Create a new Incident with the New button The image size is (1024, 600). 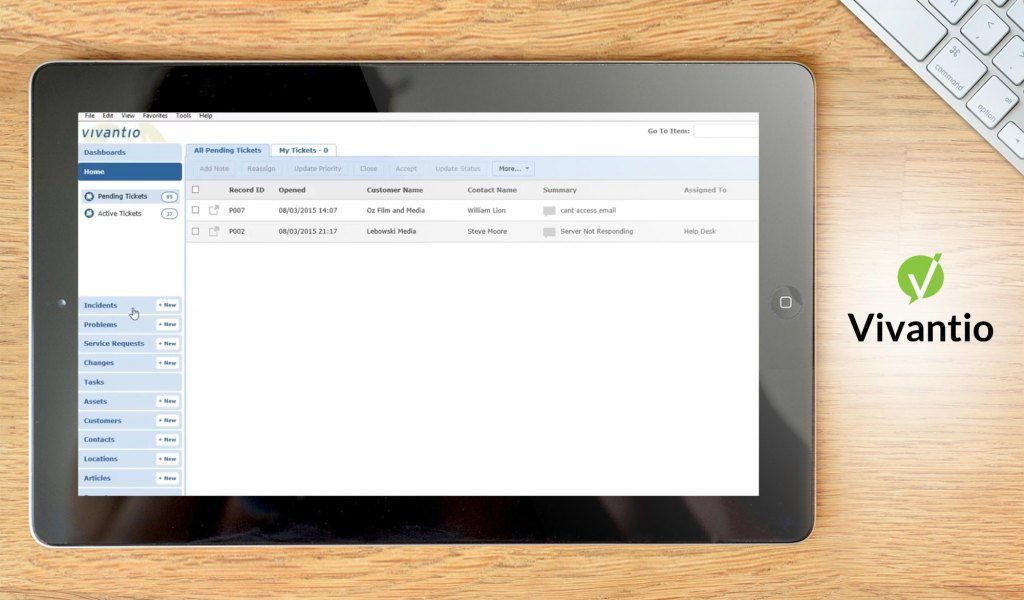[x=166, y=305]
